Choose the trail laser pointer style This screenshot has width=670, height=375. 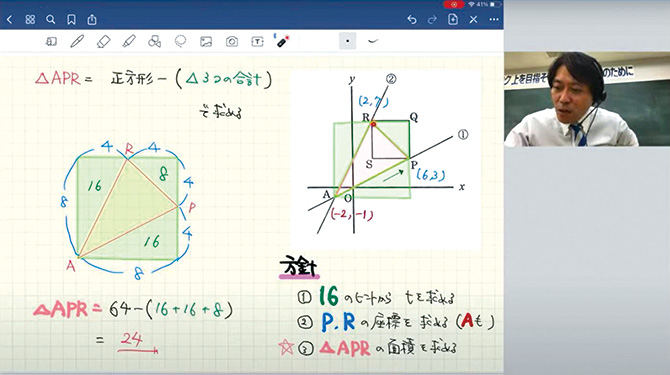(373, 41)
